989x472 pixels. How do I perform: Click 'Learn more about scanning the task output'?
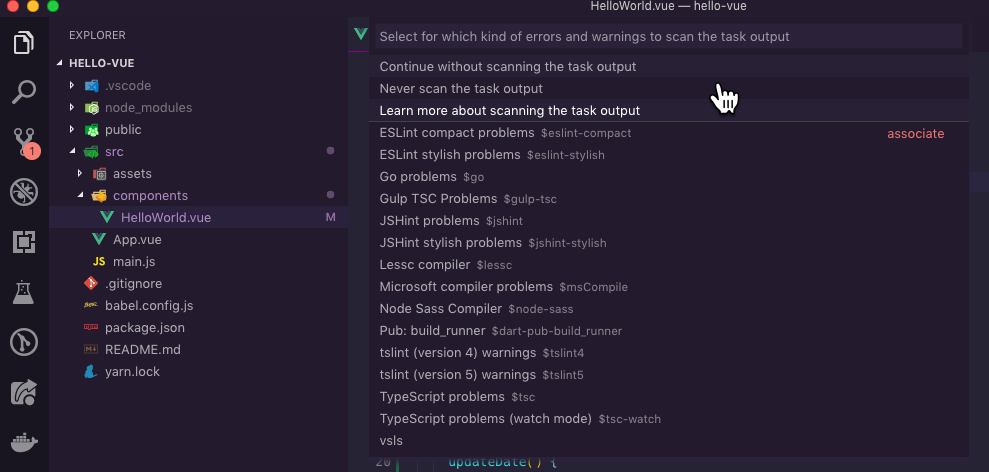pyautogui.click(x=509, y=111)
